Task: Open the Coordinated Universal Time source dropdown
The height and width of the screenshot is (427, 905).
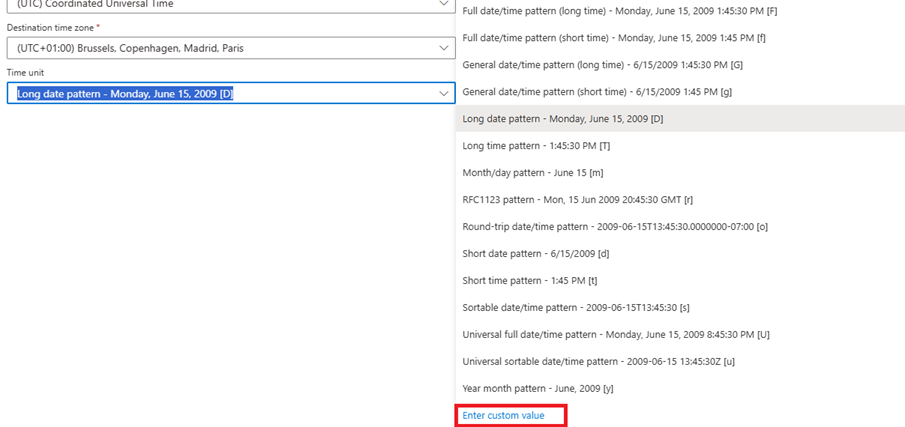Action: [230, 5]
